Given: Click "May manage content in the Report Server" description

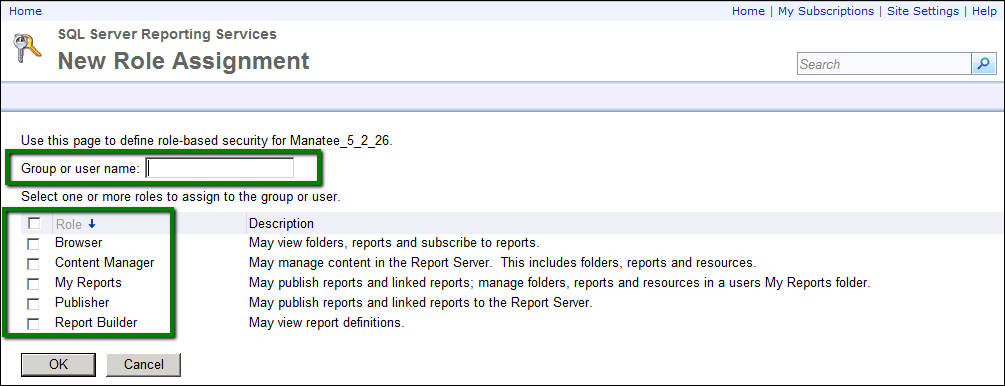Looking at the screenshot, I should click(503, 263).
